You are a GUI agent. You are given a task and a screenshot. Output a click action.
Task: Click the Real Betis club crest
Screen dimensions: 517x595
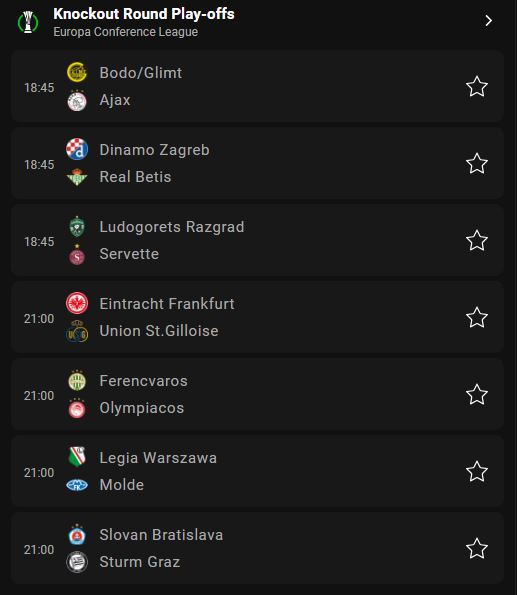pos(77,177)
